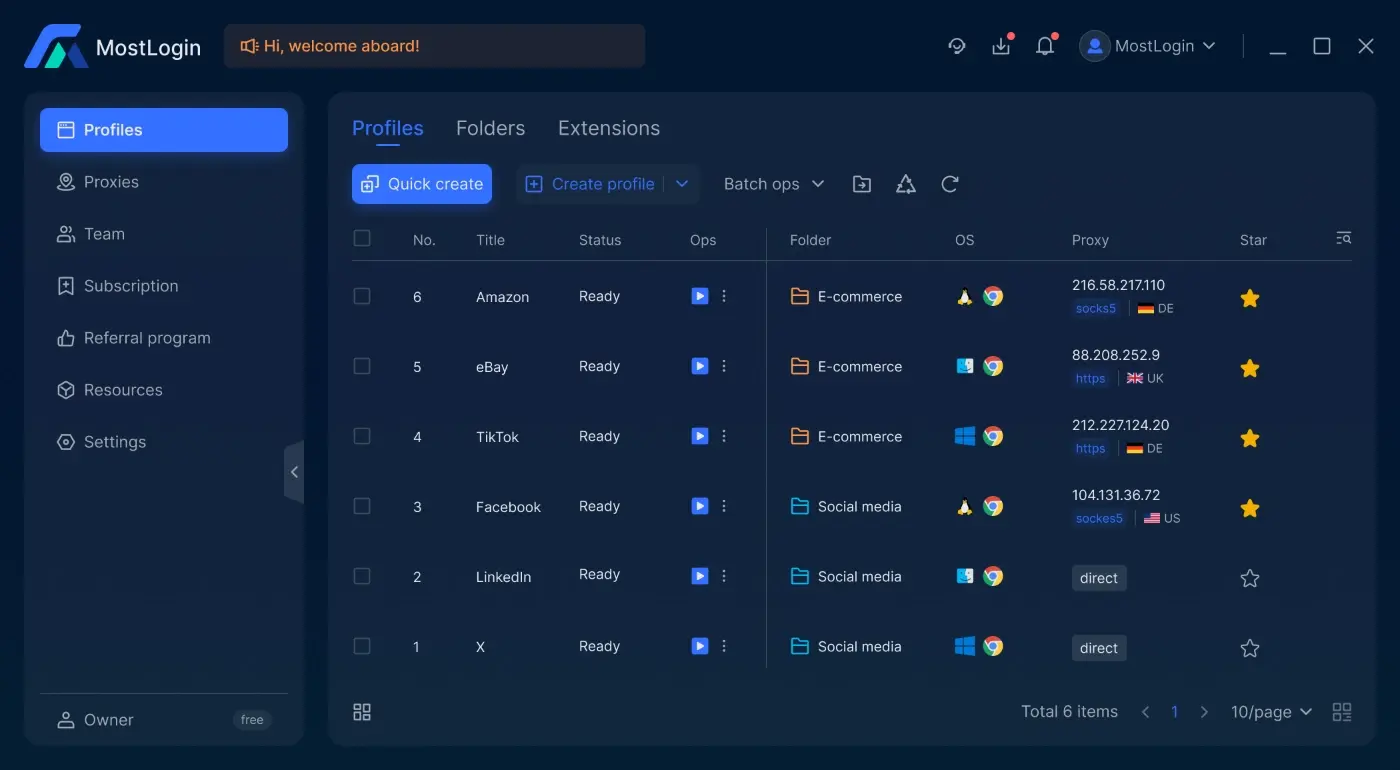
Task: Click the direct proxy tag for LinkedIn
Action: click(x=1099, y=578)
